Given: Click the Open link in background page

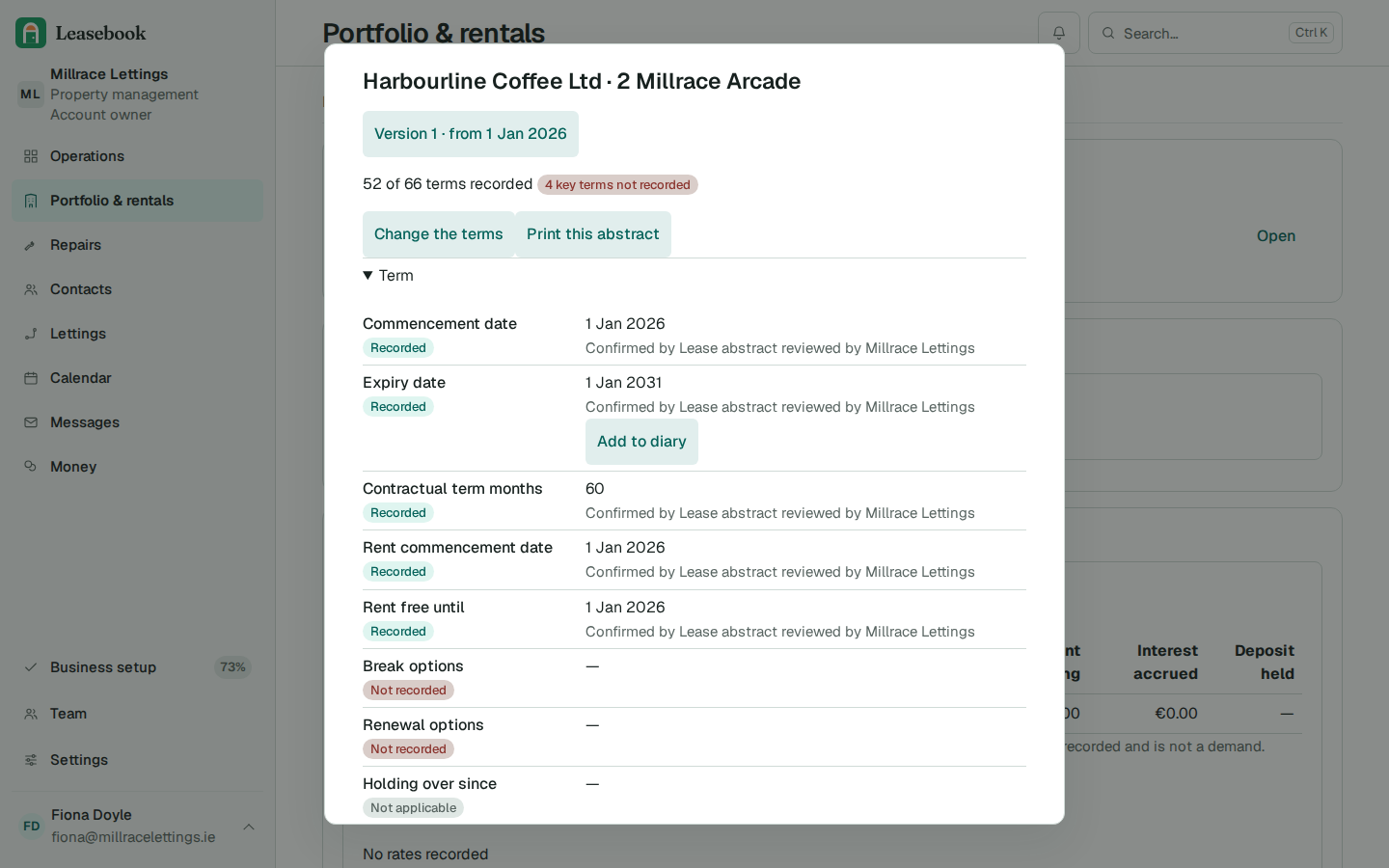Looking at the screenshot, I should tap(1275, 236).
